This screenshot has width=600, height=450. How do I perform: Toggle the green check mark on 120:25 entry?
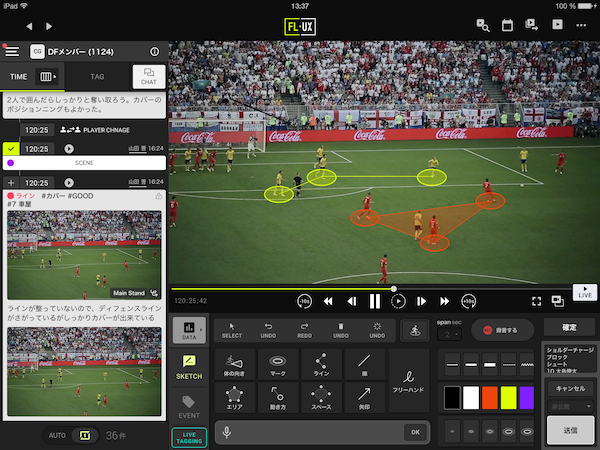(12, 148)
